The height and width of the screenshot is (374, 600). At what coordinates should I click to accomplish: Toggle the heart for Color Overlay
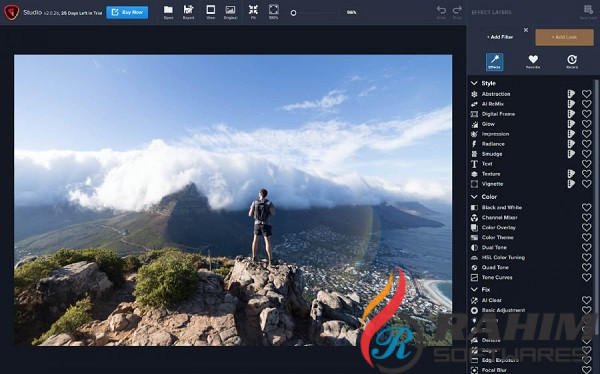(x=587, y=227)
